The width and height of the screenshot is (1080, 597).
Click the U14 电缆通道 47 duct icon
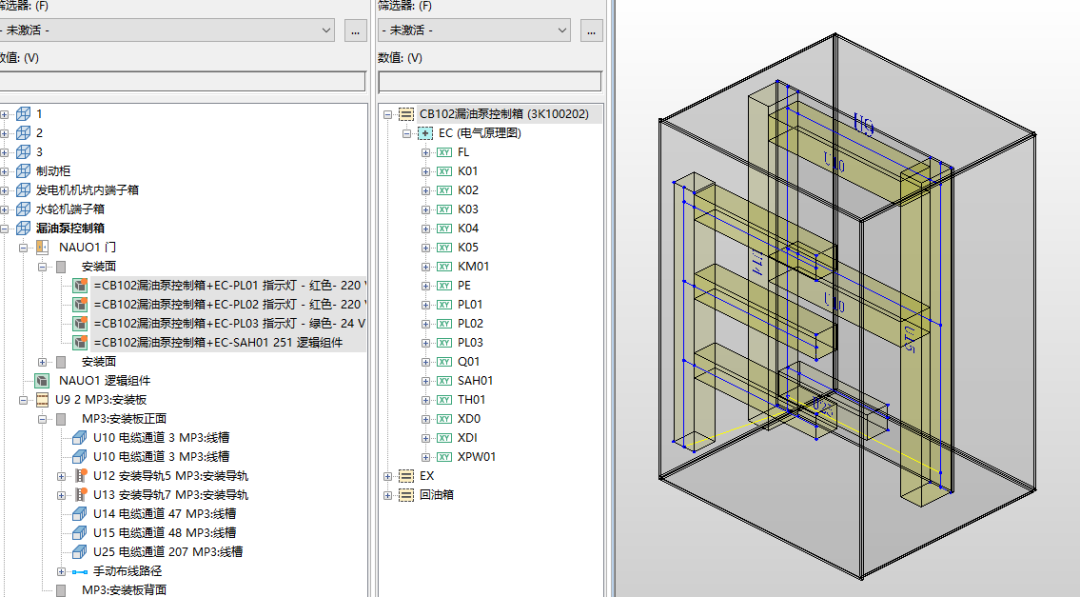pyautogui.click(x=80, y=514)
